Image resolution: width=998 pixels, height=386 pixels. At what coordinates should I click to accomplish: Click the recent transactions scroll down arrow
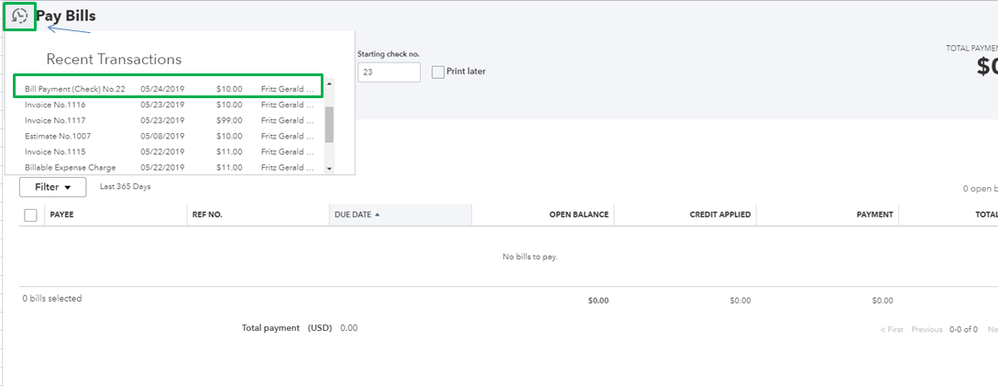coord(329,168)
